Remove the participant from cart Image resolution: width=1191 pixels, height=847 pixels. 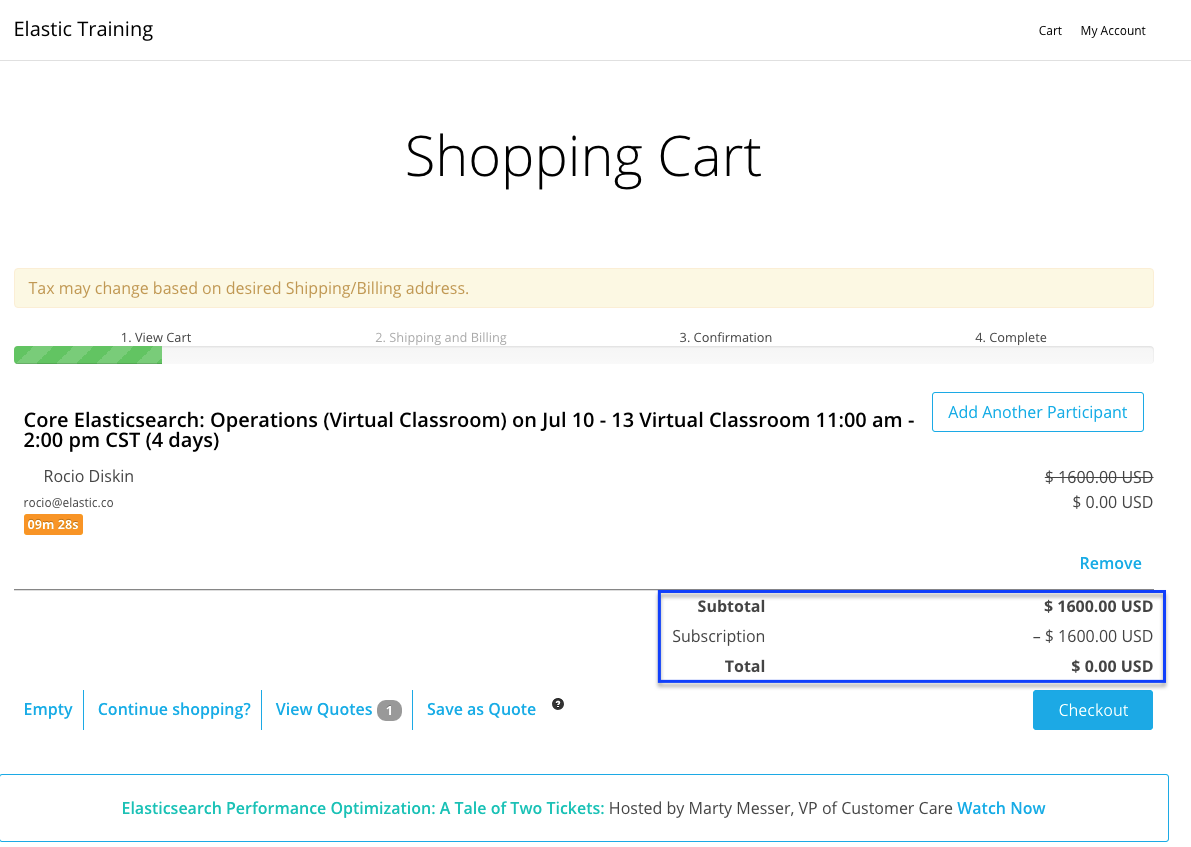(1110, 563)
